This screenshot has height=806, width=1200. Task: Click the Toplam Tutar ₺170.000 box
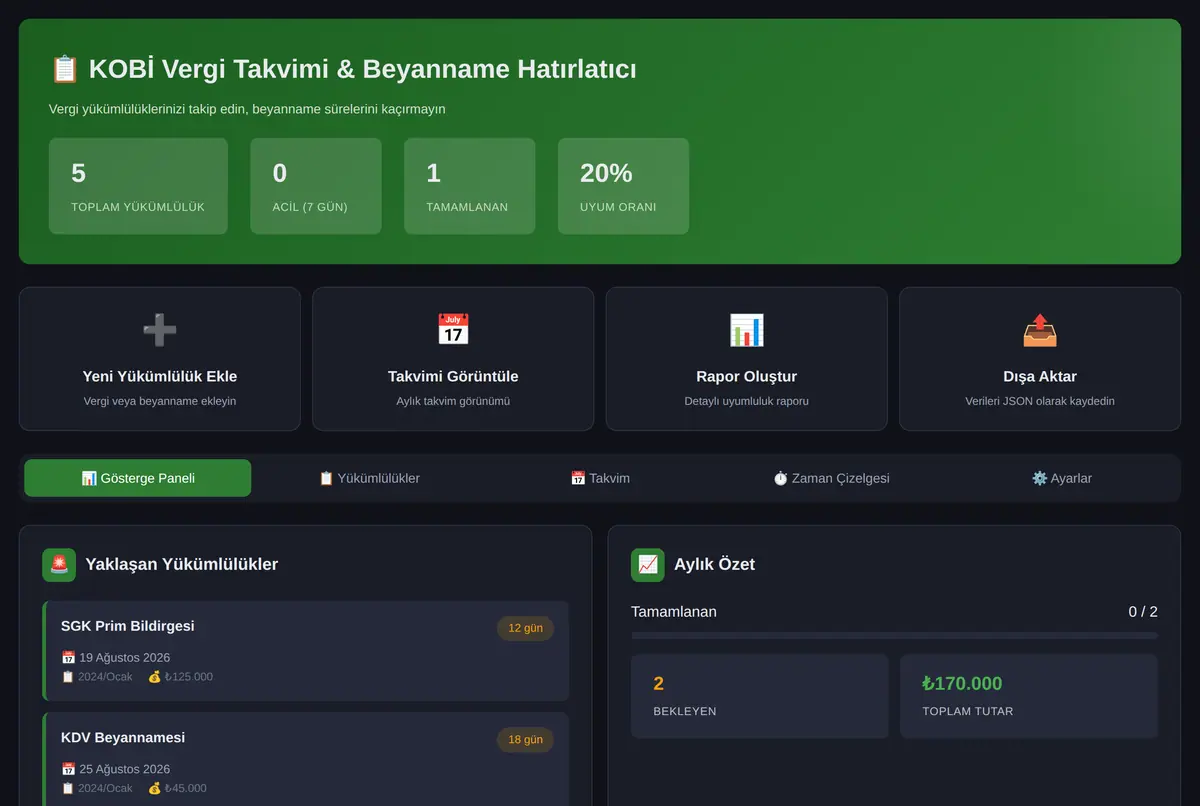tap(1029, 696)
